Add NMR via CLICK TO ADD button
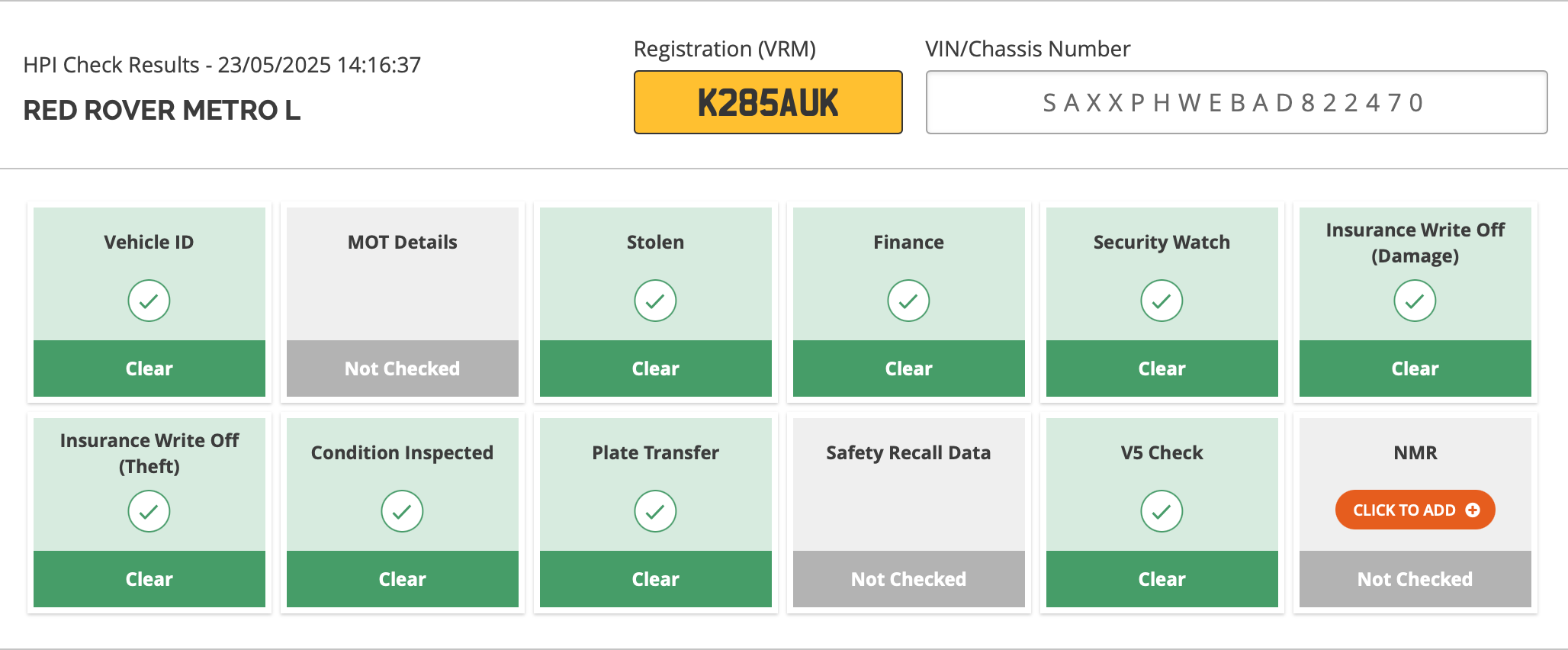Image resolution: width=1568 pixels, height=650 pixels. coord(1415,510)
